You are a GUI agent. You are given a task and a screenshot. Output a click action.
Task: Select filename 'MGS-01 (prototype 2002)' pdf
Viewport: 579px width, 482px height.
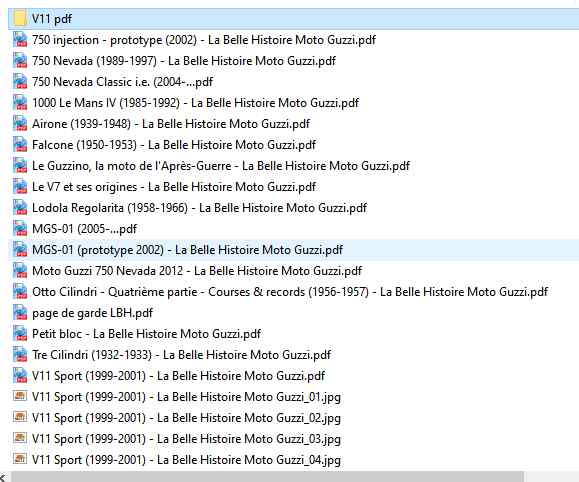point(188,250)
